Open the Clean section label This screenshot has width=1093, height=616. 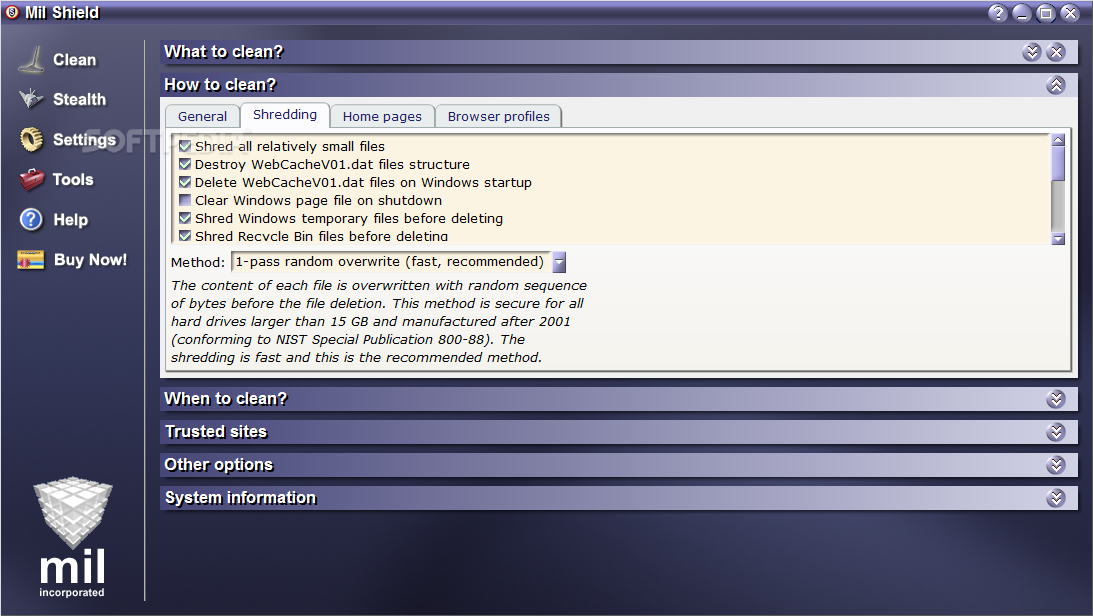[x=75, y=60]
